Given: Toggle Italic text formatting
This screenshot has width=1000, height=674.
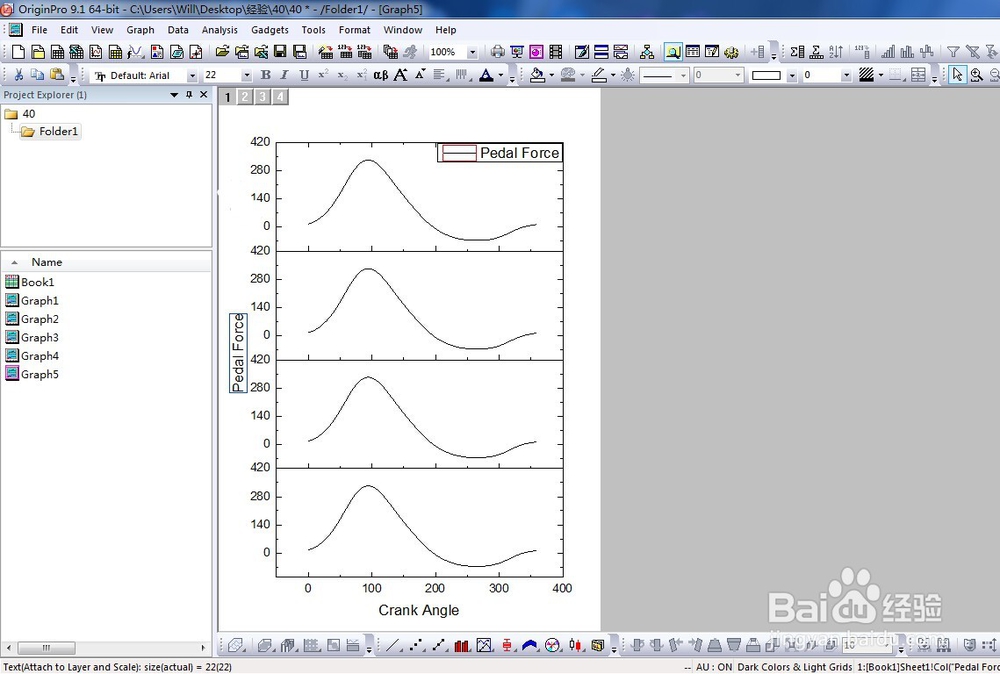Looking at the screenshot, I should click(284, 75).
